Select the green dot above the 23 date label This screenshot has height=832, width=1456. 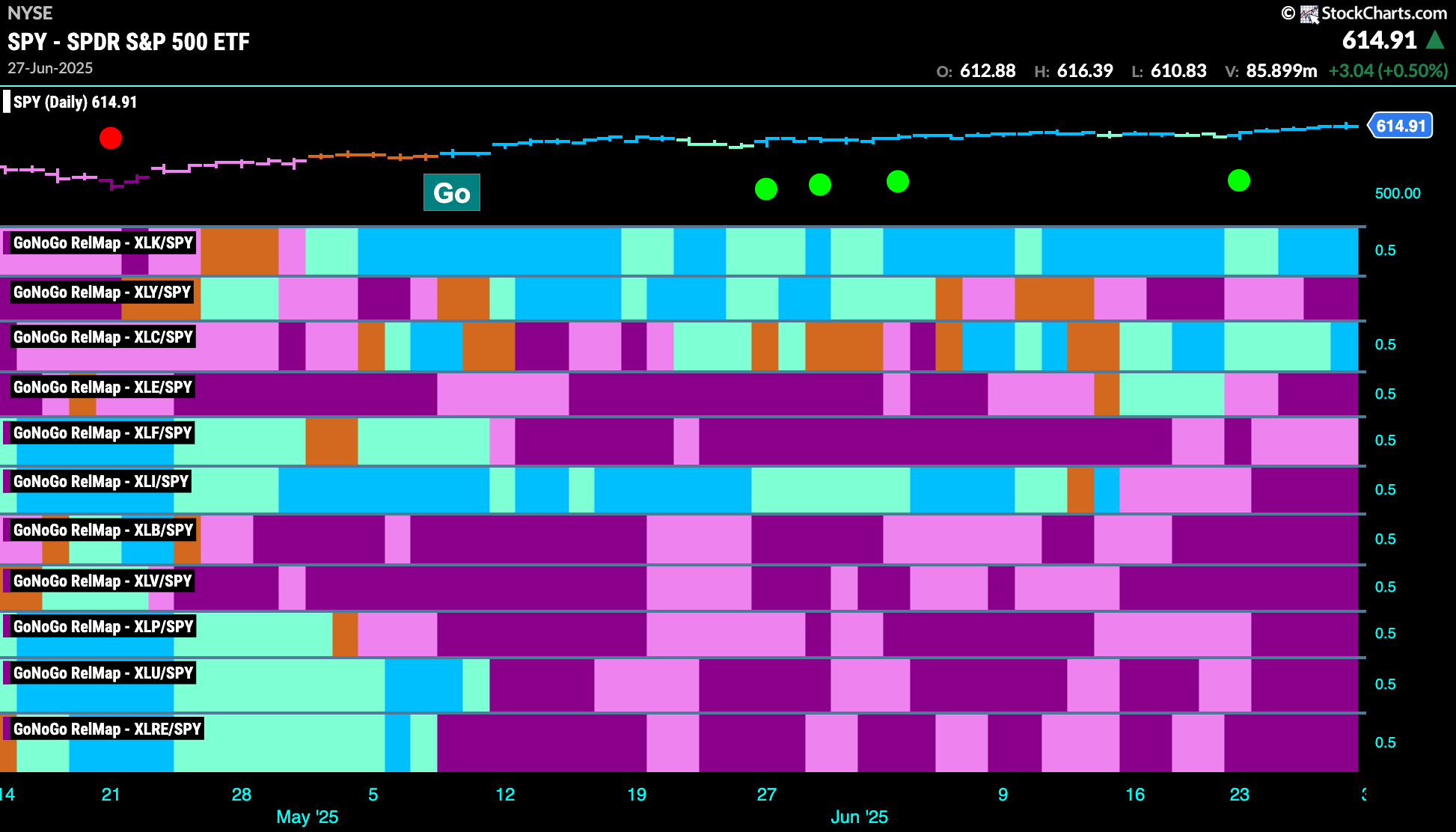point(1239,180)
